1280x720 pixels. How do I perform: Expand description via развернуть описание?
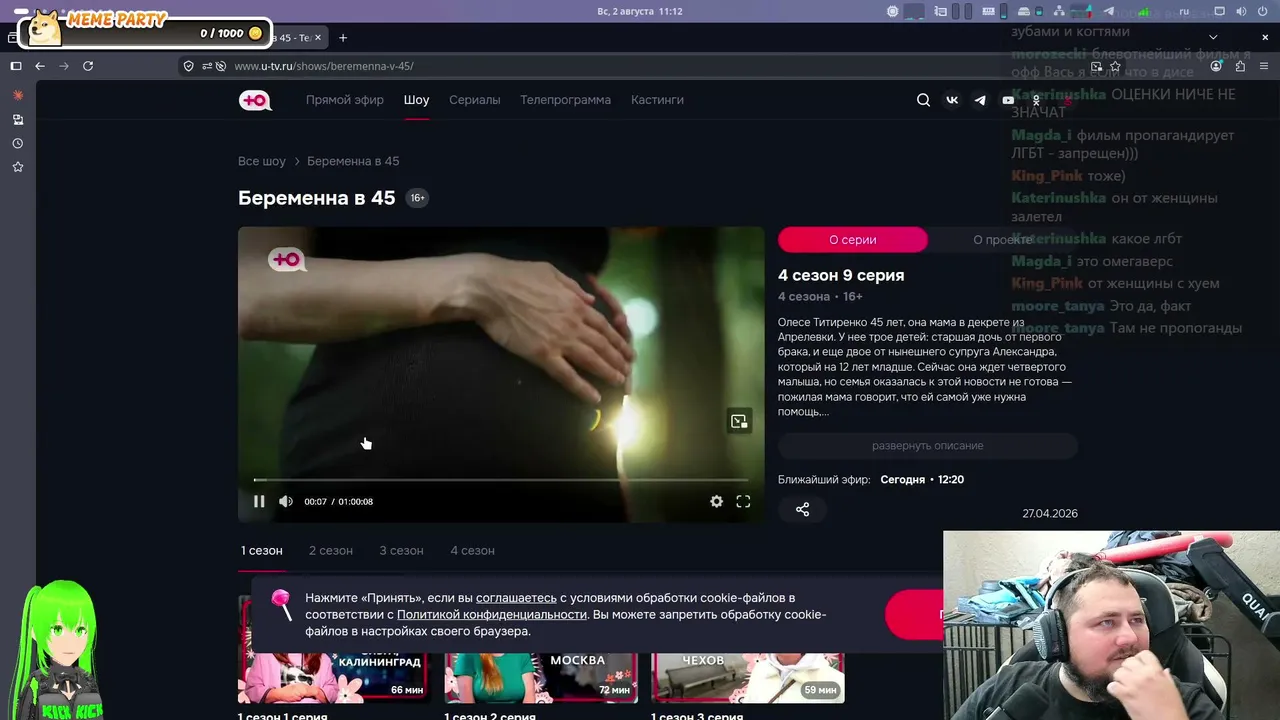928,446
